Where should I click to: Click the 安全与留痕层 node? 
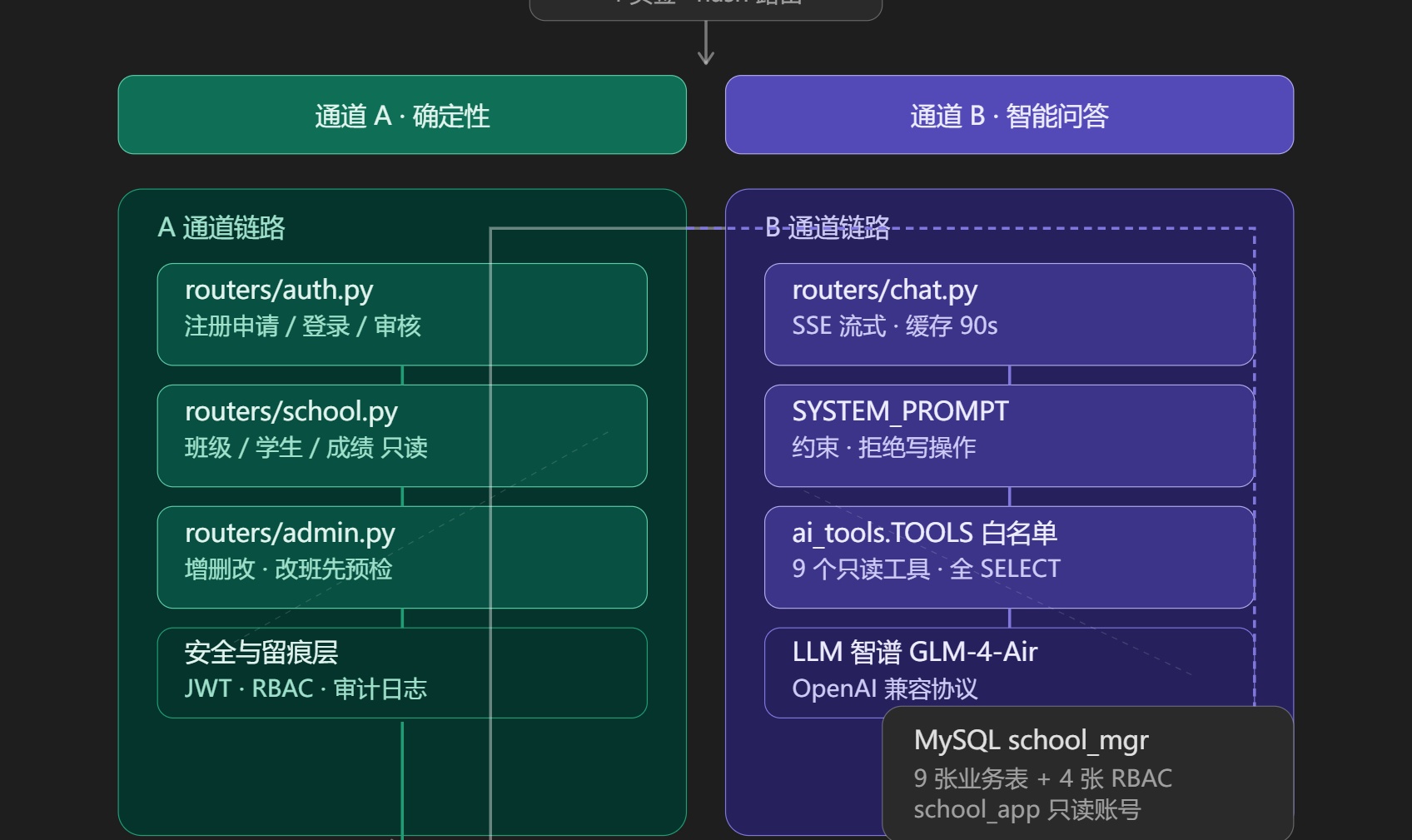[x=402, y=673]
